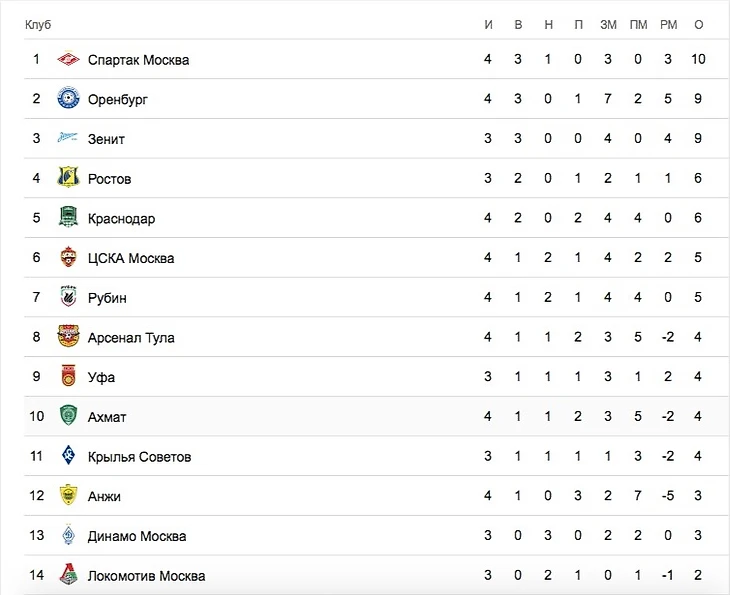Select the Зенит team name
This screenshot has height=595, width=730.
106,139
